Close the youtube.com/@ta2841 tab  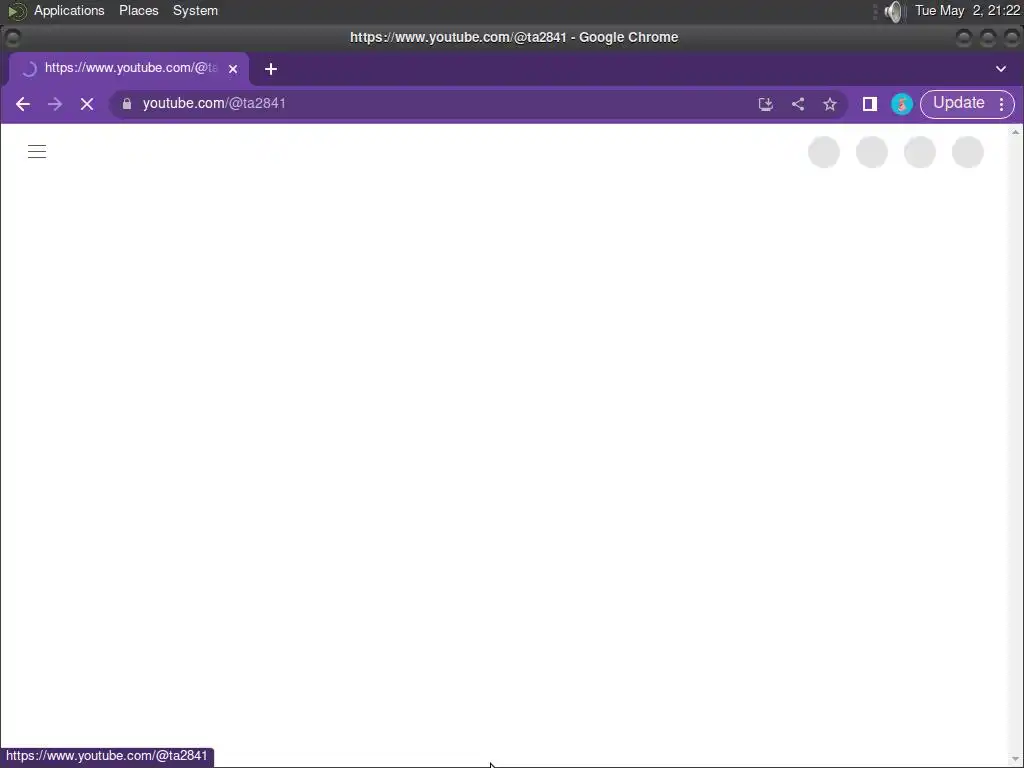click(233, 69)
